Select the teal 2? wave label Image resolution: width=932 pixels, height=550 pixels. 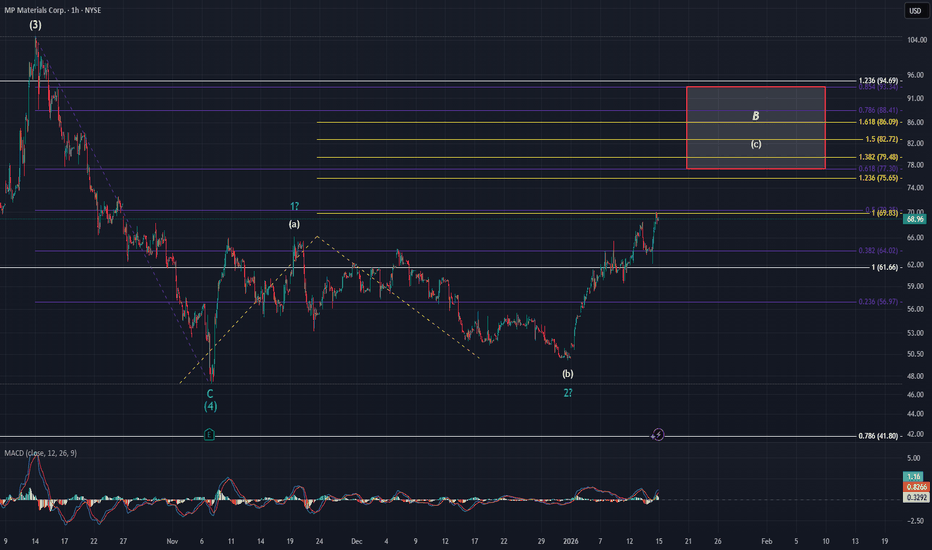pyautogui.click(x=567, y=392)
